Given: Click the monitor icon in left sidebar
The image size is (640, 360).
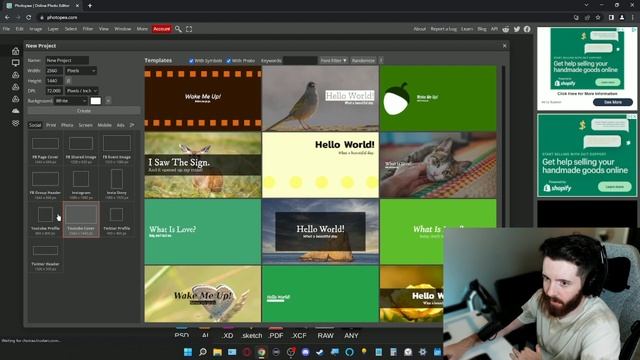Looking at the screenshot, I should (16, 63).
